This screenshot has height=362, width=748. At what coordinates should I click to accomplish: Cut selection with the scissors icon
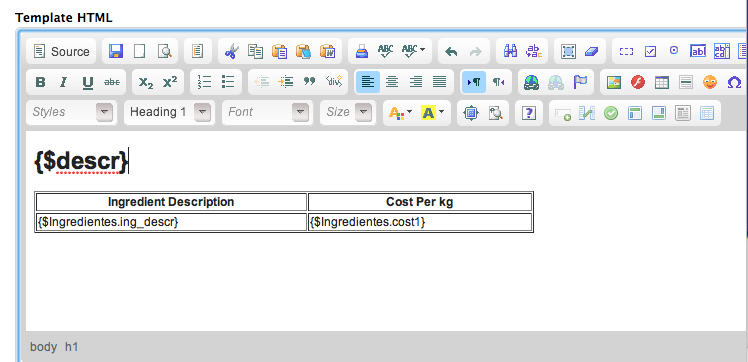(x=231, y=51)
